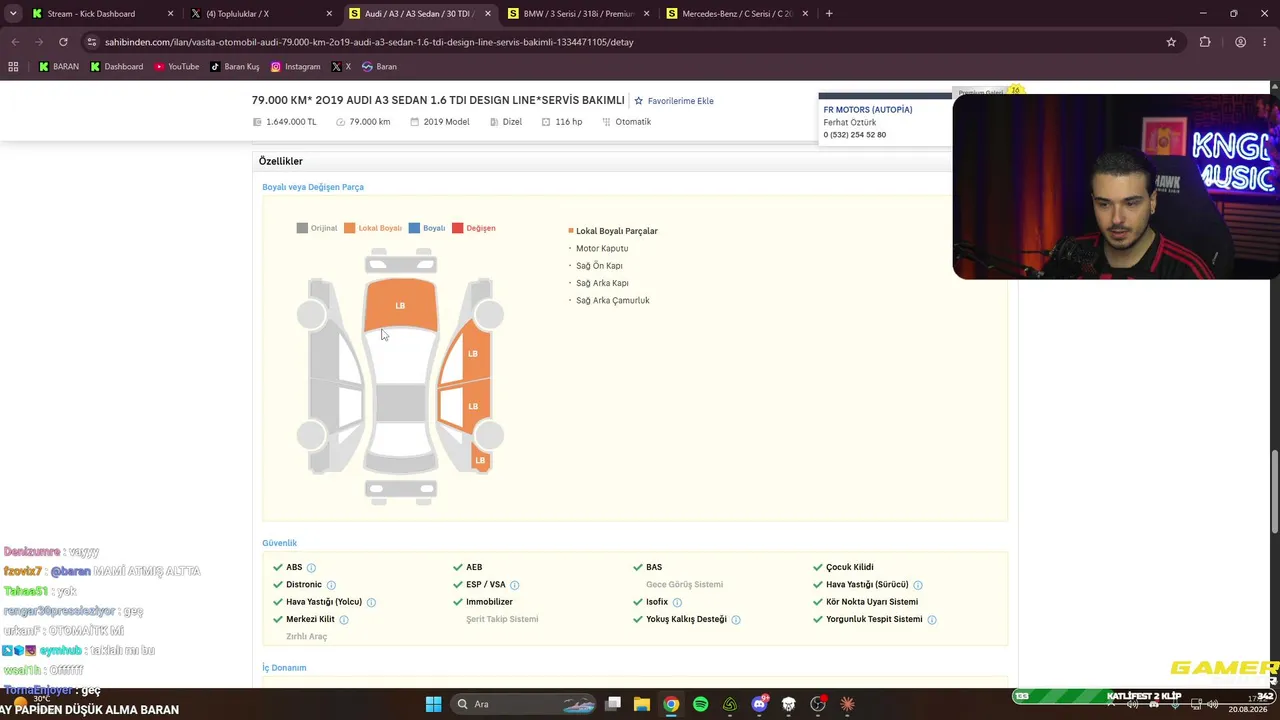The width and height of the screenshot is (1280, 720).
Task: Click the 'Sağ Ön Kapı' list entry
Action: (599, 266)
